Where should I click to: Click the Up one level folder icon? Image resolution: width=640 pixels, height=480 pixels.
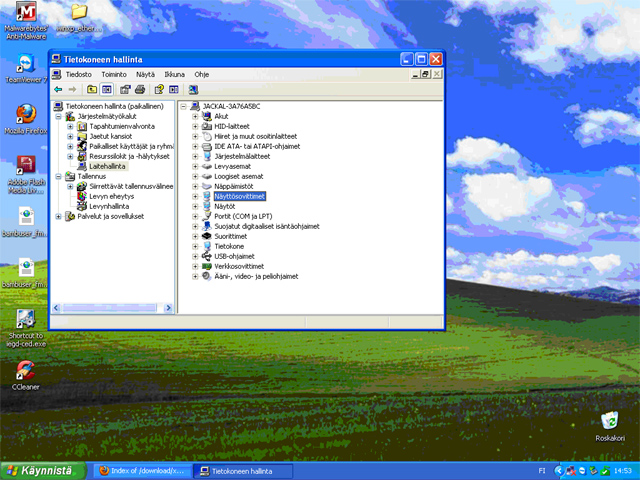coord(92,89)
